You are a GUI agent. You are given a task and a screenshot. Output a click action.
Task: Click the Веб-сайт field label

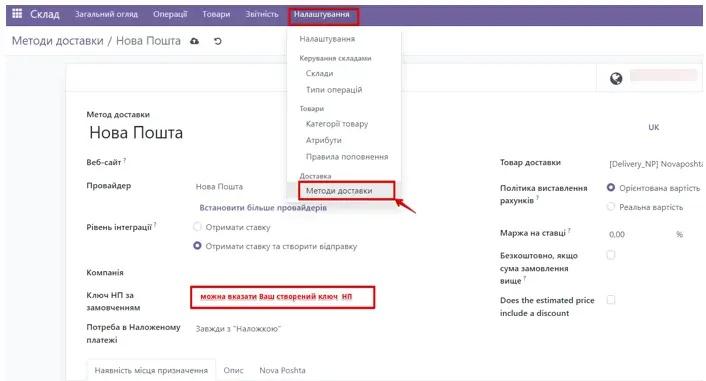pyautogui.click(x=104, y=162)
